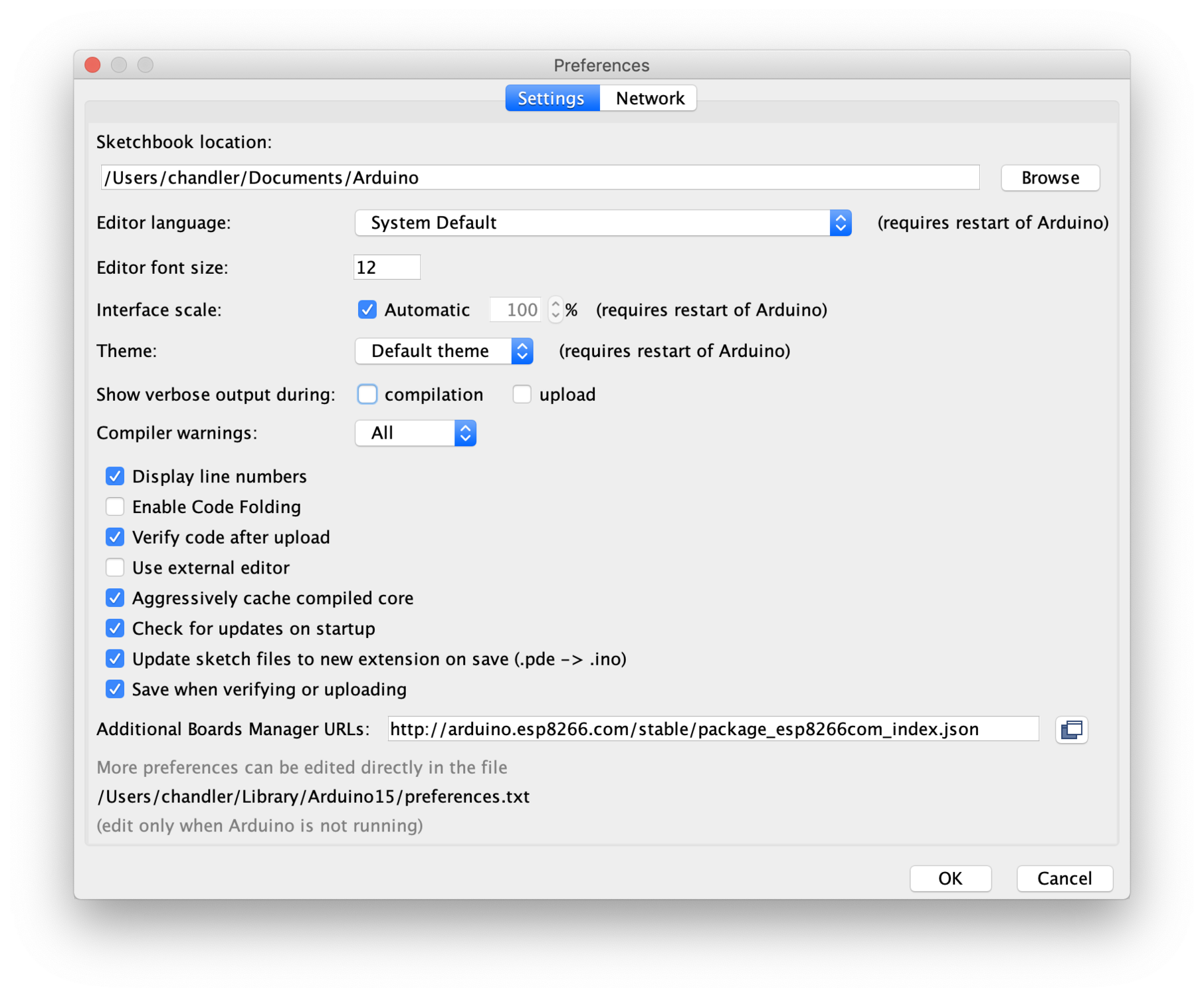The width and height of the screenshot is (1204, 997).
Task: Enable verbose output during upload
Action: click(x=522, y=393)
